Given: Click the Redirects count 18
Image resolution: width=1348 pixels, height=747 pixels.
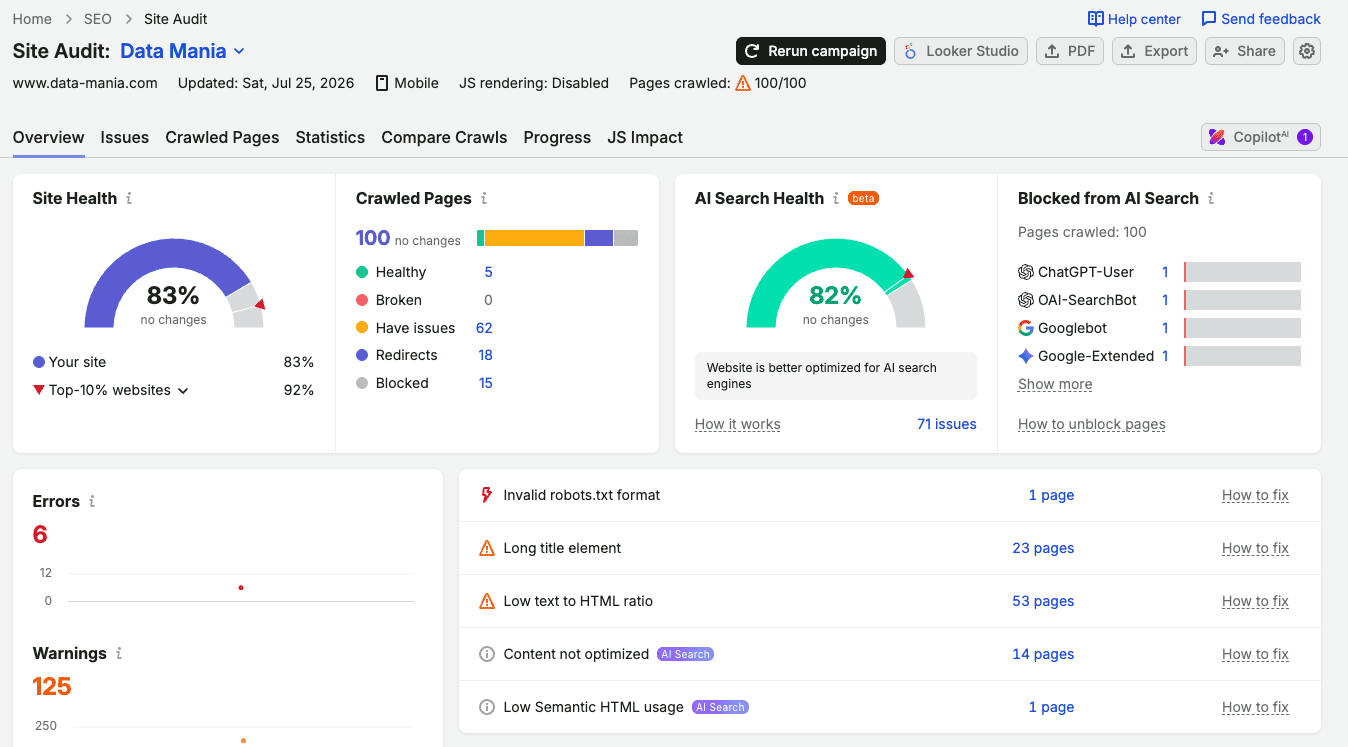Looking at the screenshot, I should [485, 355].
